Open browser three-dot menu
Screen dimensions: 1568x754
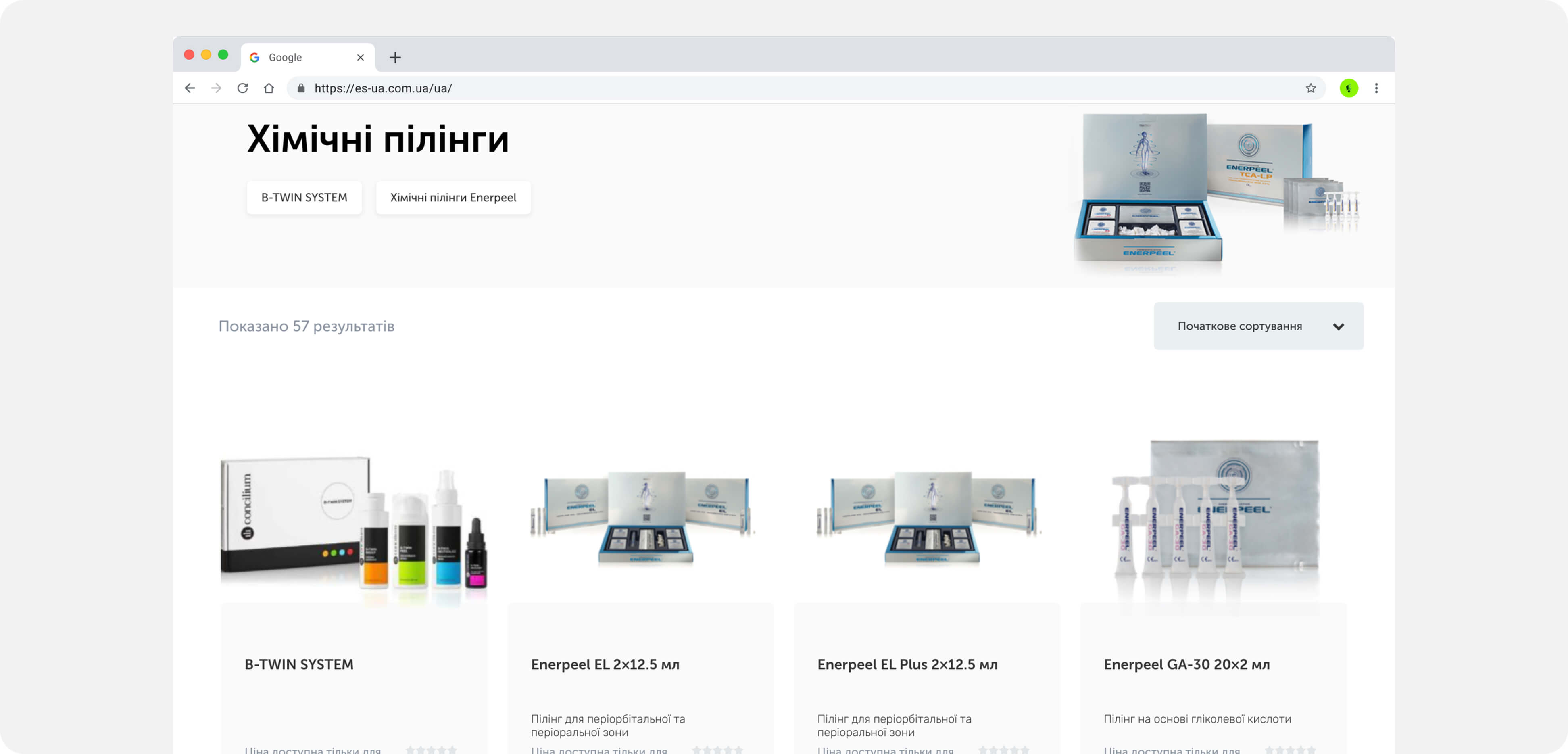(x=1376, y=88)
